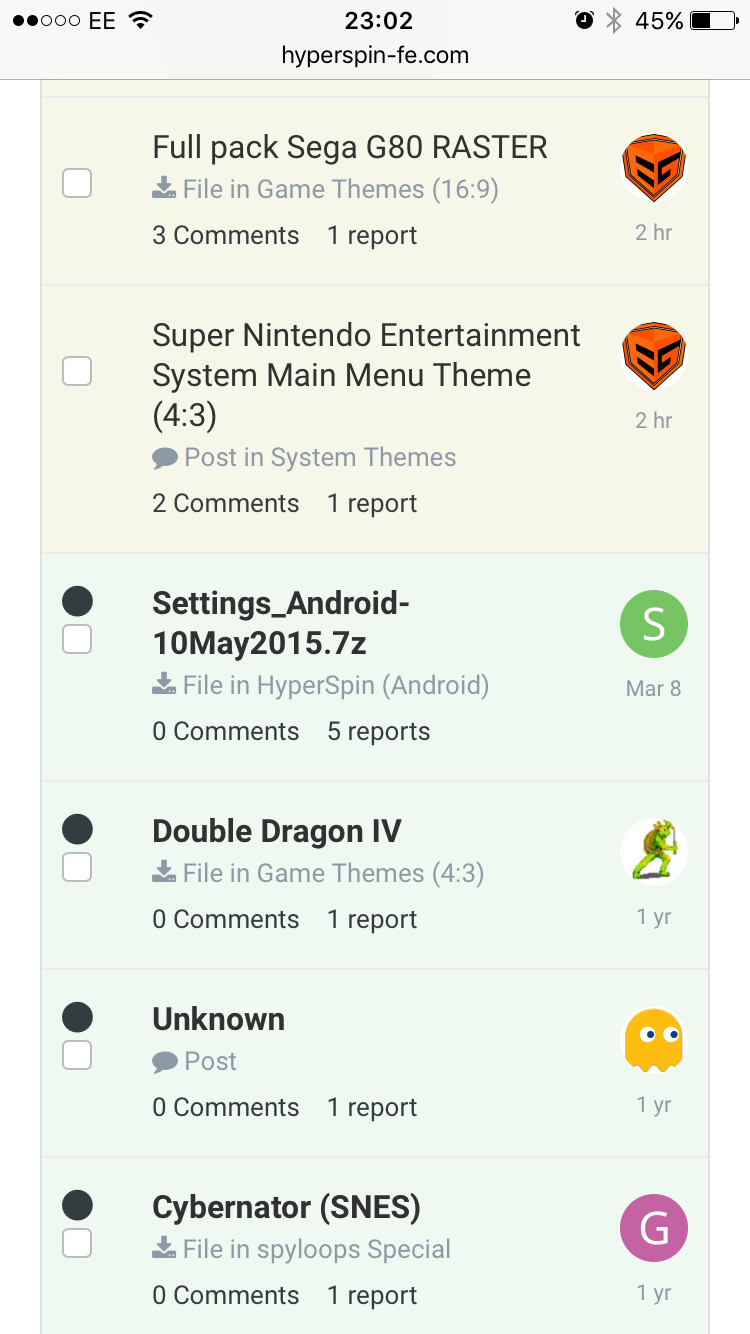Check the box for Settings_Android-10May2015.7z
This screenshot has width=750, height=1334.
77,639
